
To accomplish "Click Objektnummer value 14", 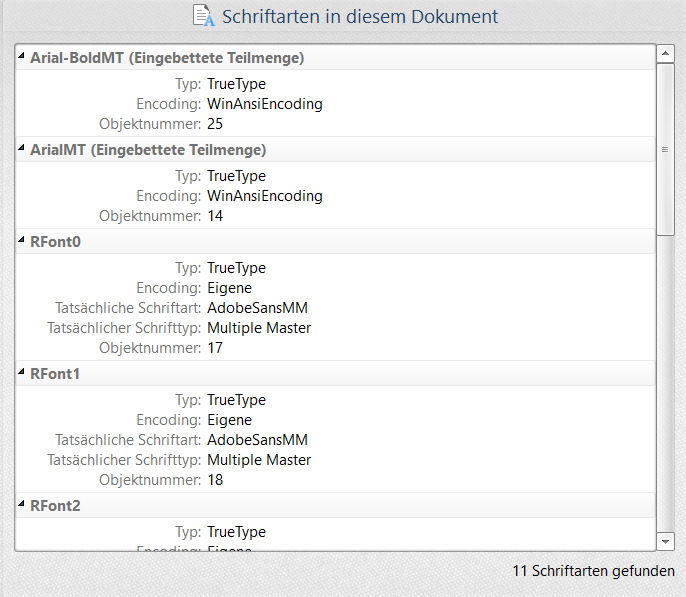I will [215, 216].
